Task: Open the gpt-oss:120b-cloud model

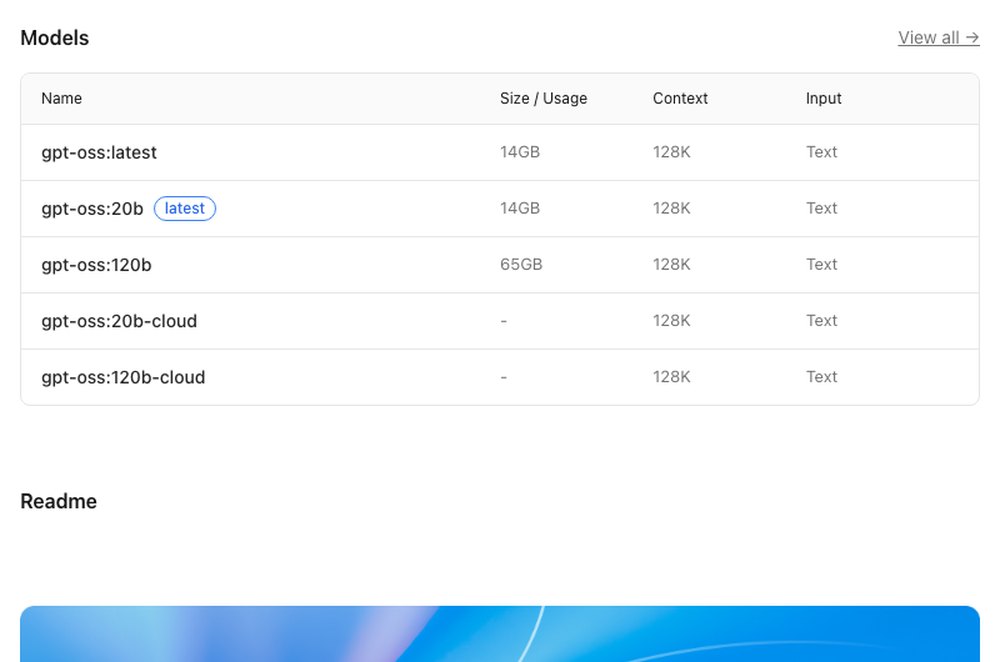Action: (123, 377)
